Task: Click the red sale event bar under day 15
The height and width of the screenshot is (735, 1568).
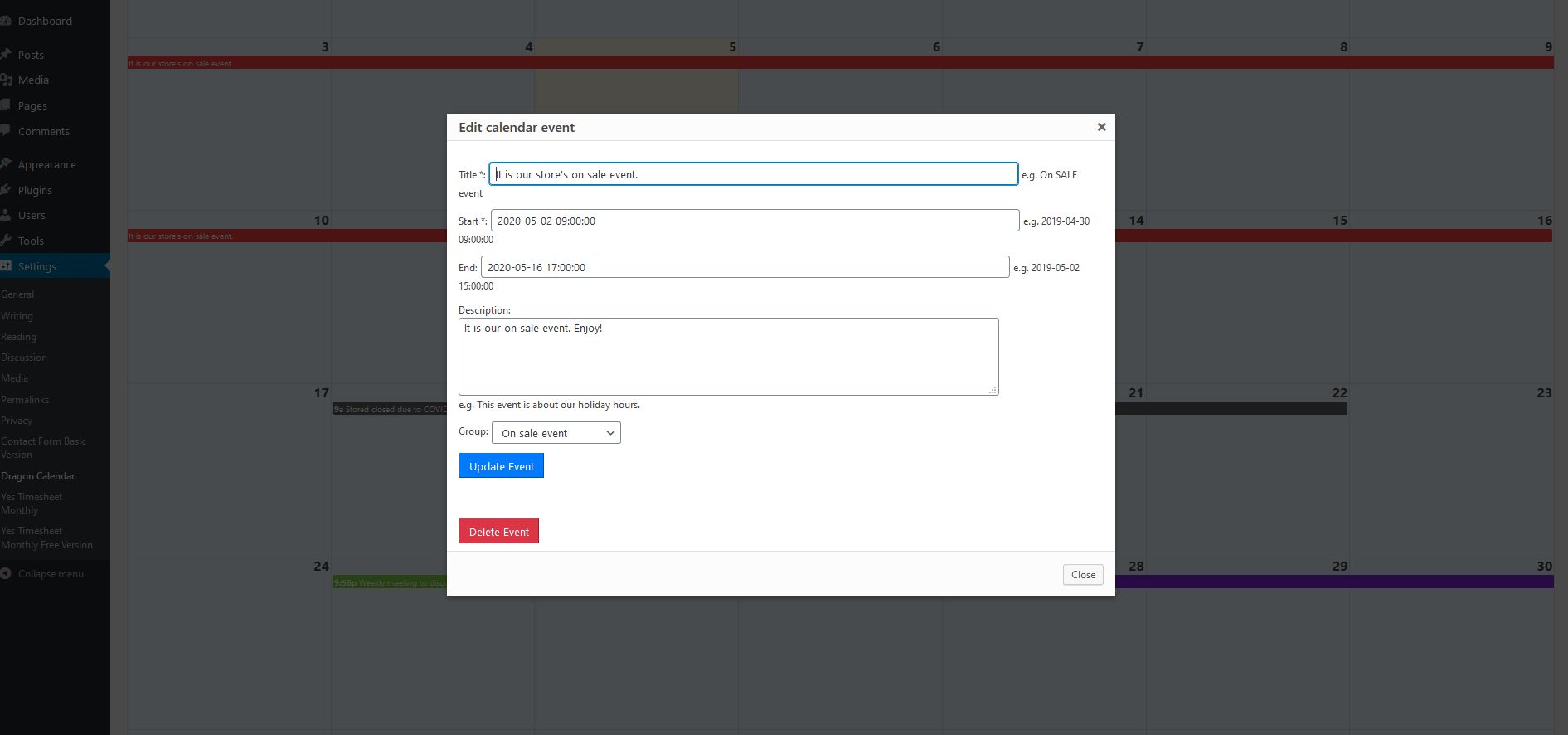Action: pos(1333,236)
